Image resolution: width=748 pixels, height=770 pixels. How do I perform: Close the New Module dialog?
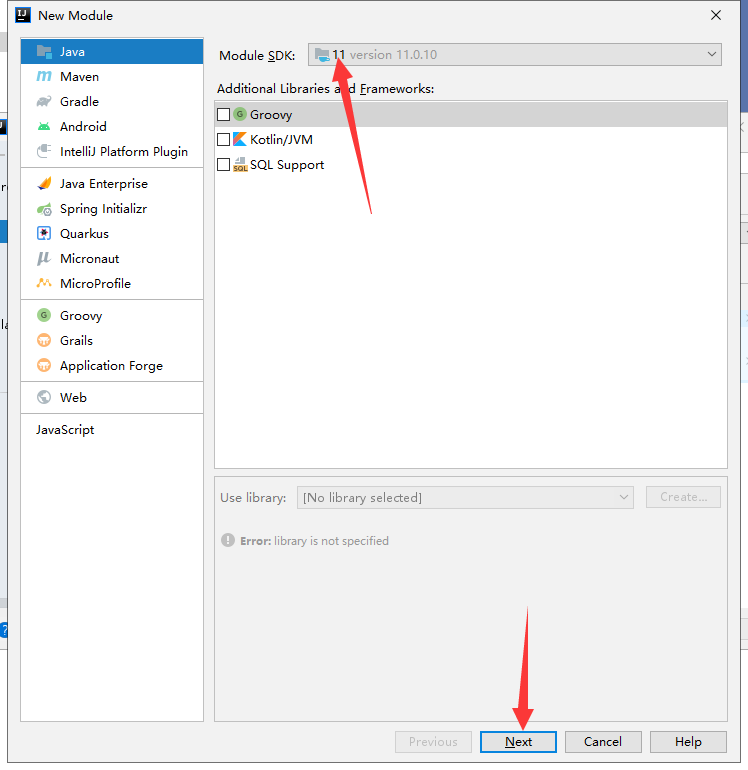pos(716,15)
